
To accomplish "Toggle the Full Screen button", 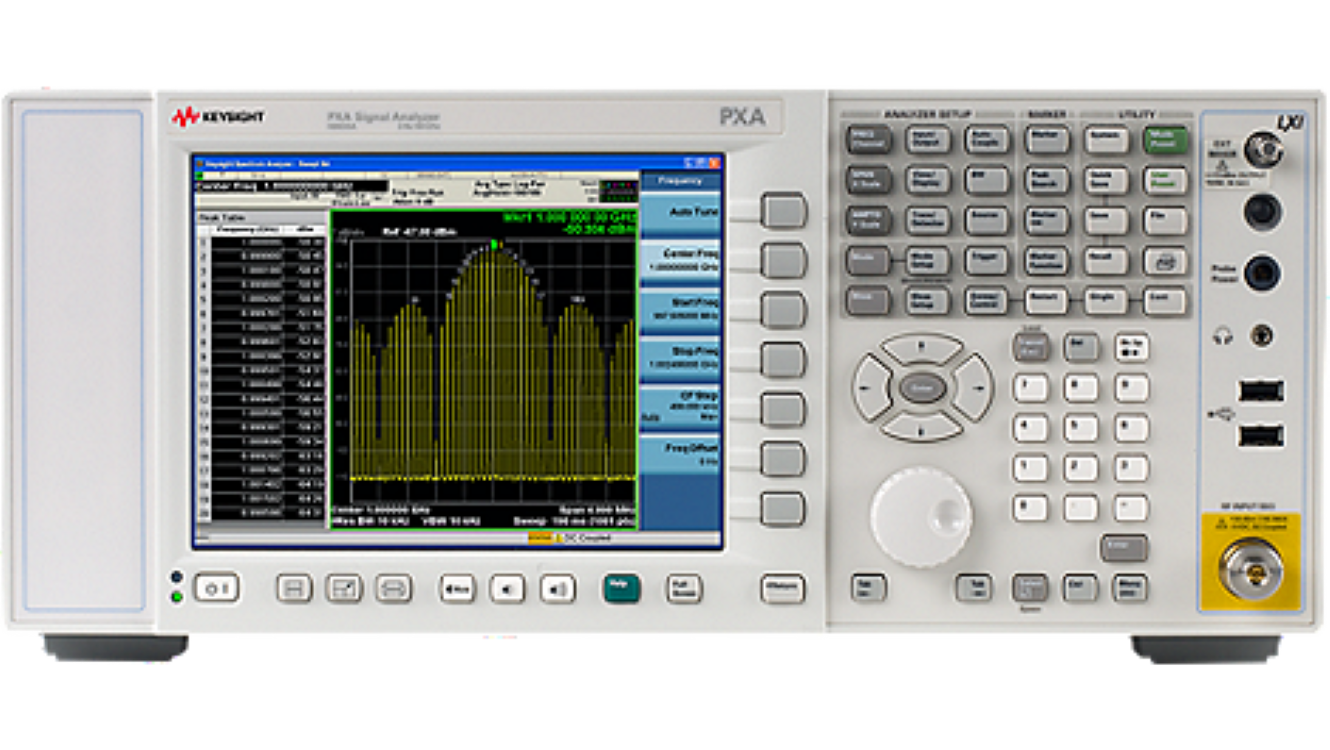I will 684,589.
